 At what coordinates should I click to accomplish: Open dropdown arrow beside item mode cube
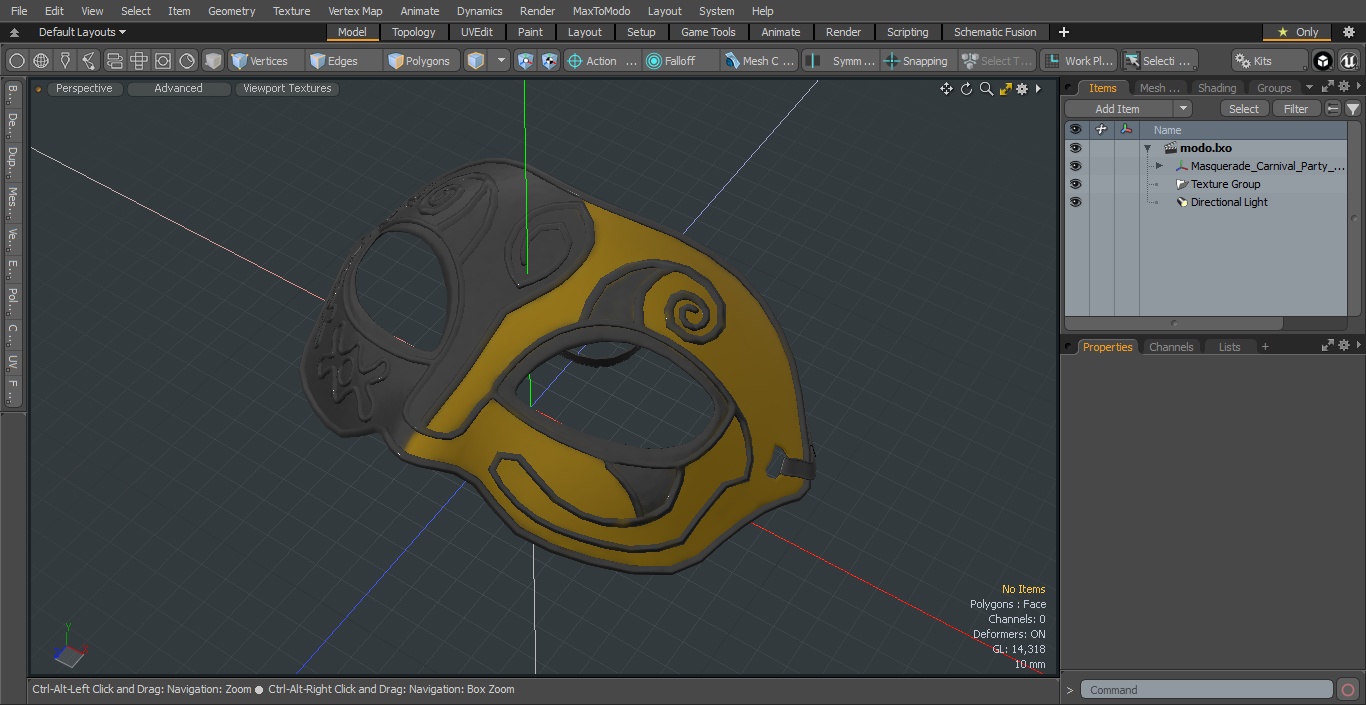click(501, 61)
